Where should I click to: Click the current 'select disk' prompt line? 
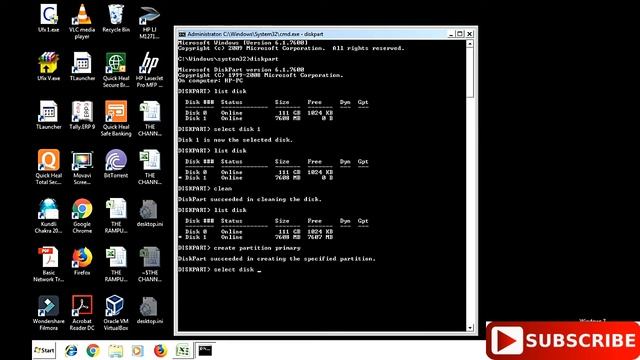point(220,269)
